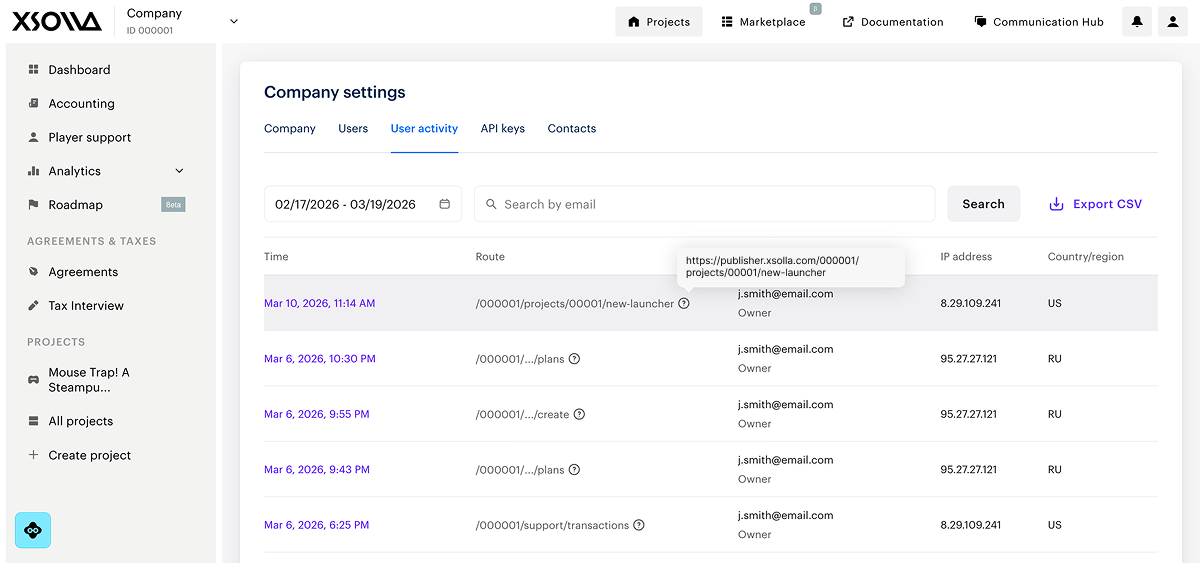Switch to the Users tab
This screenshot has height=563, width=1200.
coord(353,129)
